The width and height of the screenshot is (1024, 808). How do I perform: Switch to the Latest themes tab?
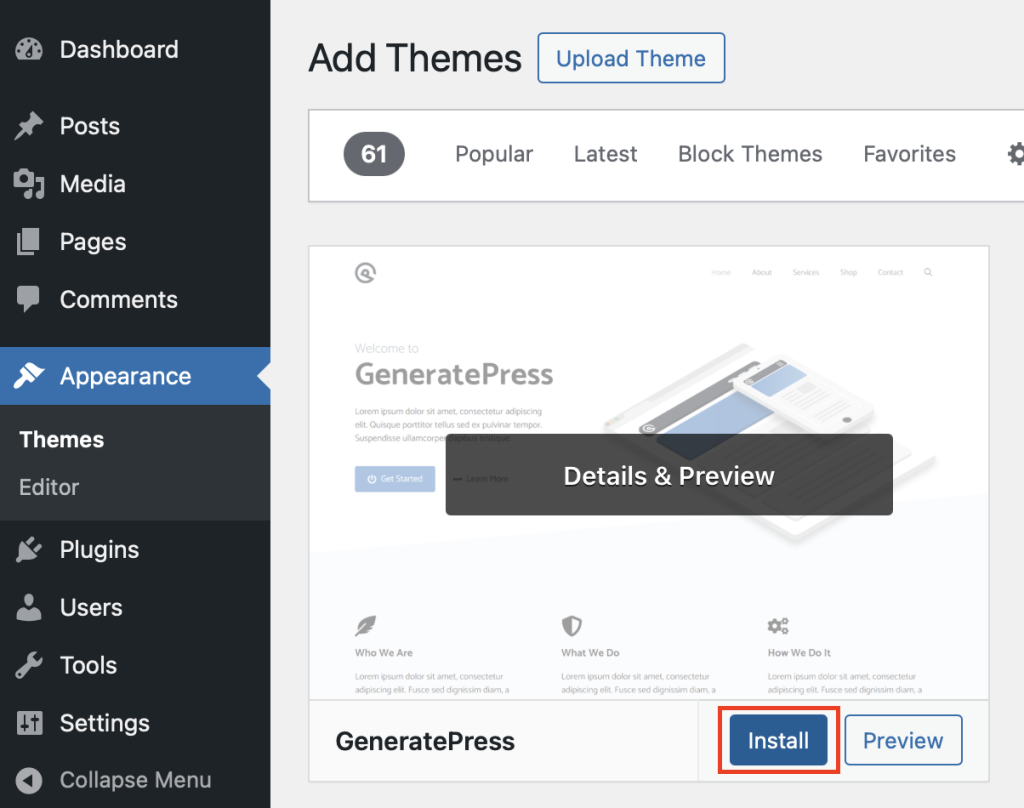pyautogui.click(x=605, y=154)
